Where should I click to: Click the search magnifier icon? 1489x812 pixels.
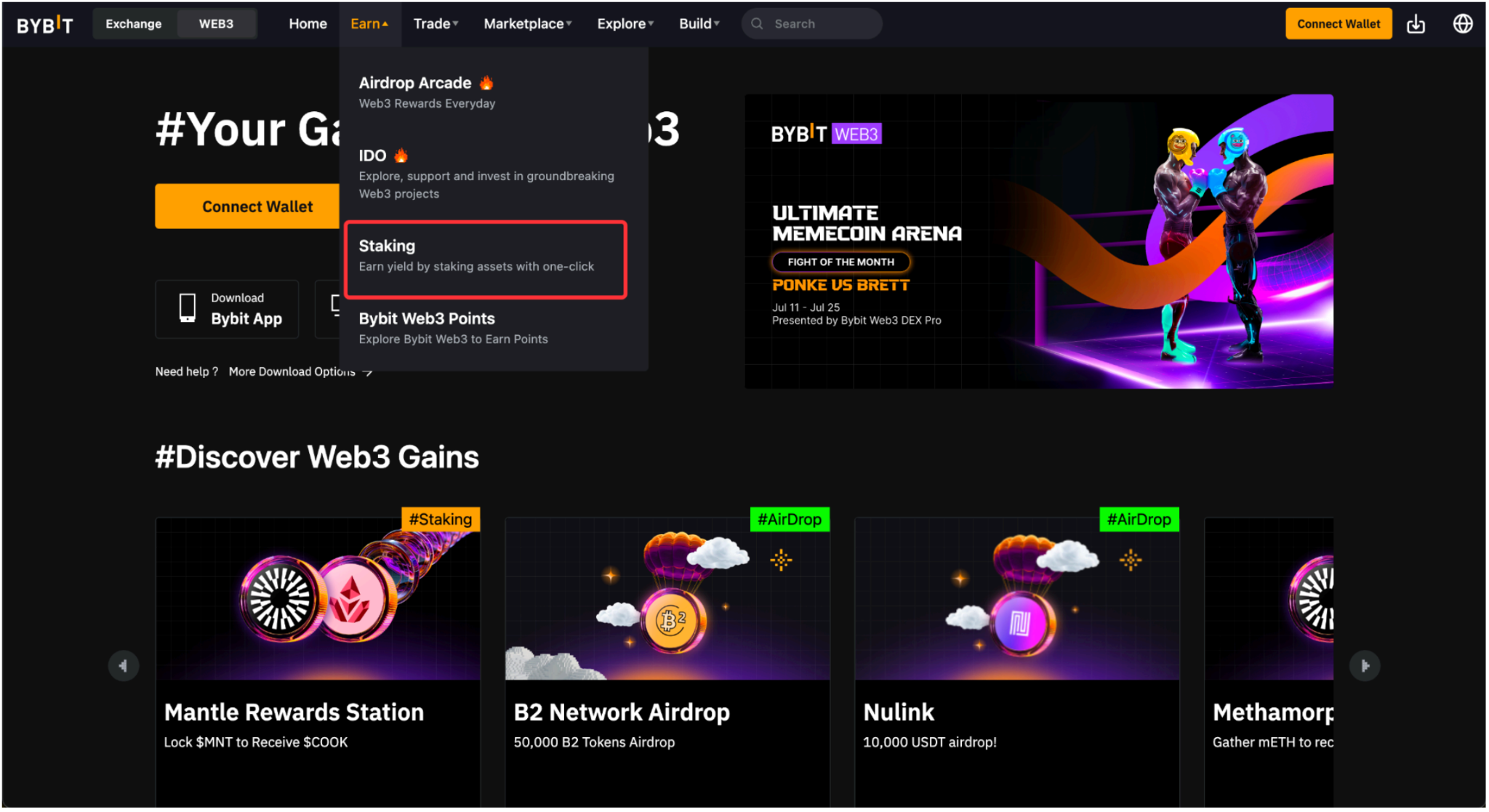click(x=757, y=24)
